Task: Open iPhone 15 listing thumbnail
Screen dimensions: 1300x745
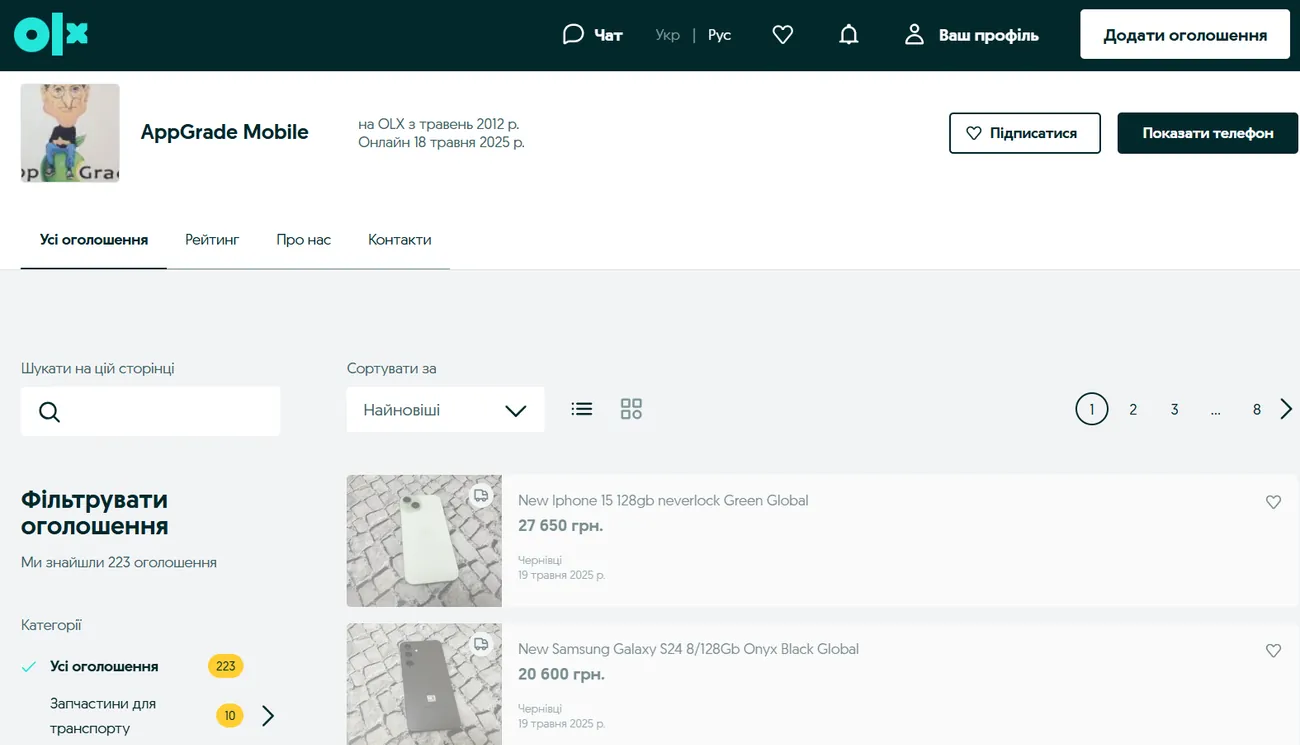Action: tap(424, 541)
